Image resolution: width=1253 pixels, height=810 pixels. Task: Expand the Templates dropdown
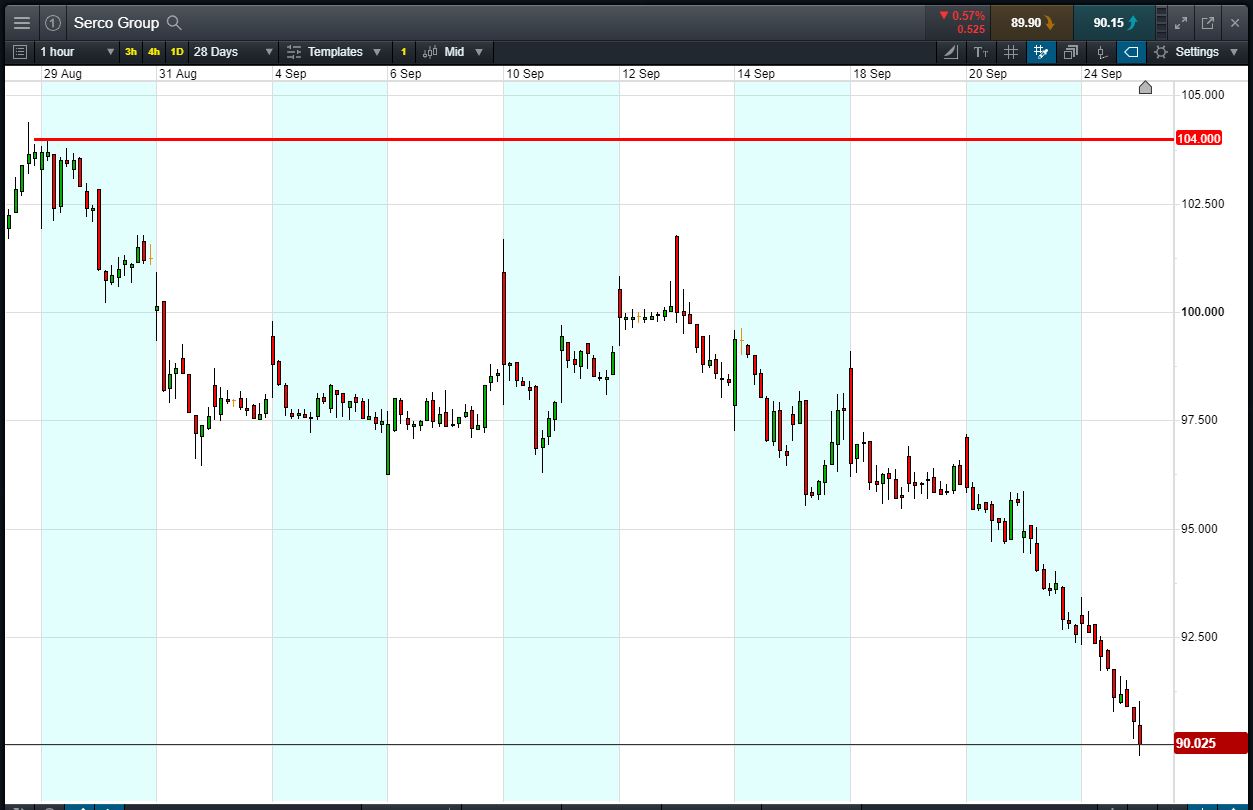tap(333, 52)
